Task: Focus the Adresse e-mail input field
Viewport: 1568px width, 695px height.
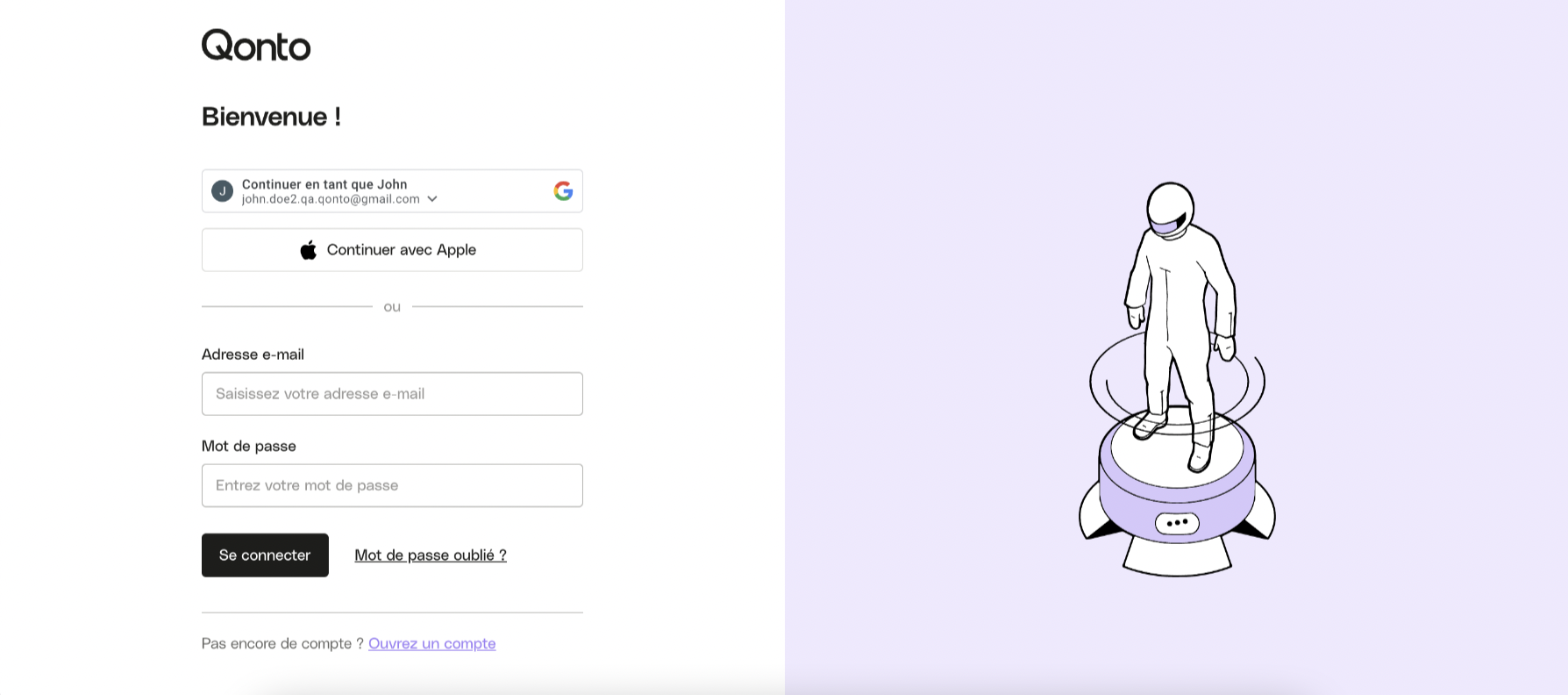Action: pyautogui.click(x=392, y=394)
